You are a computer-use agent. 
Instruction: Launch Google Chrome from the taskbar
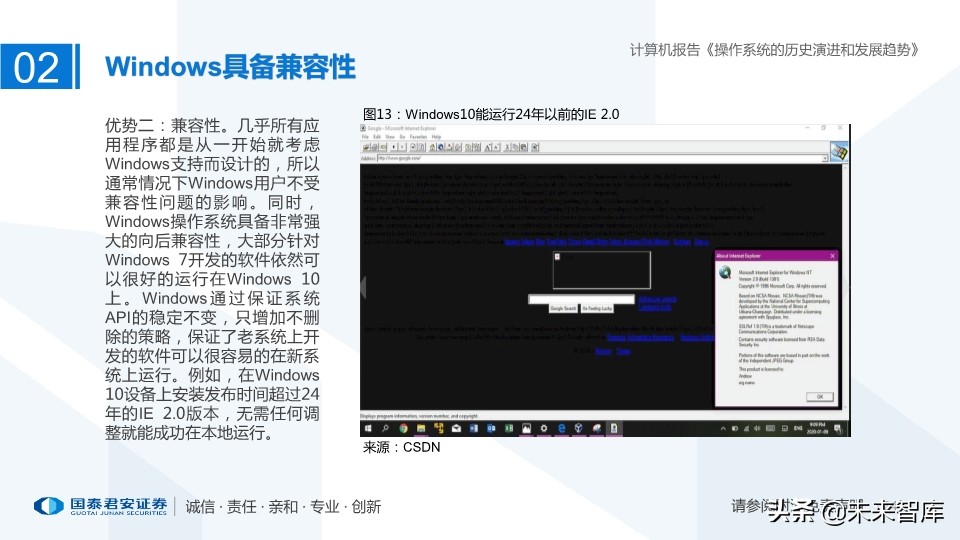tap(403, 429)
